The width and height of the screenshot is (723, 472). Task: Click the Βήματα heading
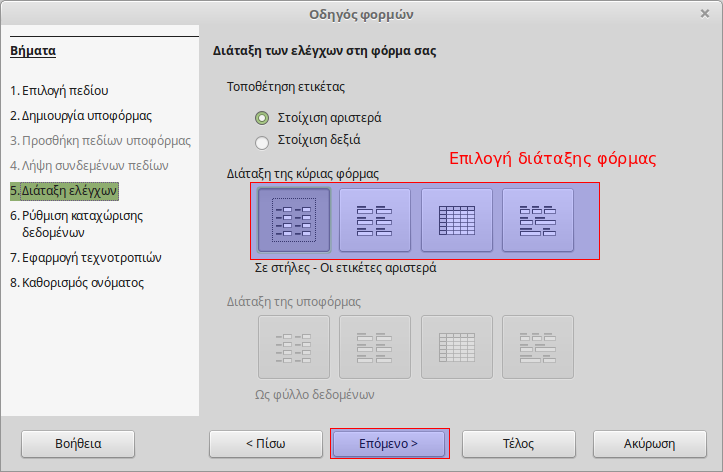(x=33, y=51)
